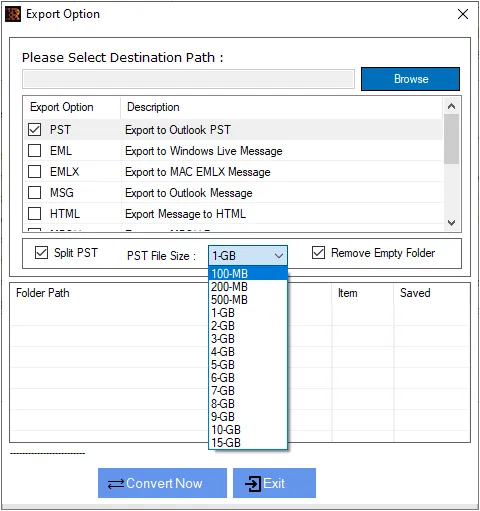The width and height of the screenshot is (480, 511).
Task: Choose 15-GB from the dropdown list
Action: coord(248,443)
